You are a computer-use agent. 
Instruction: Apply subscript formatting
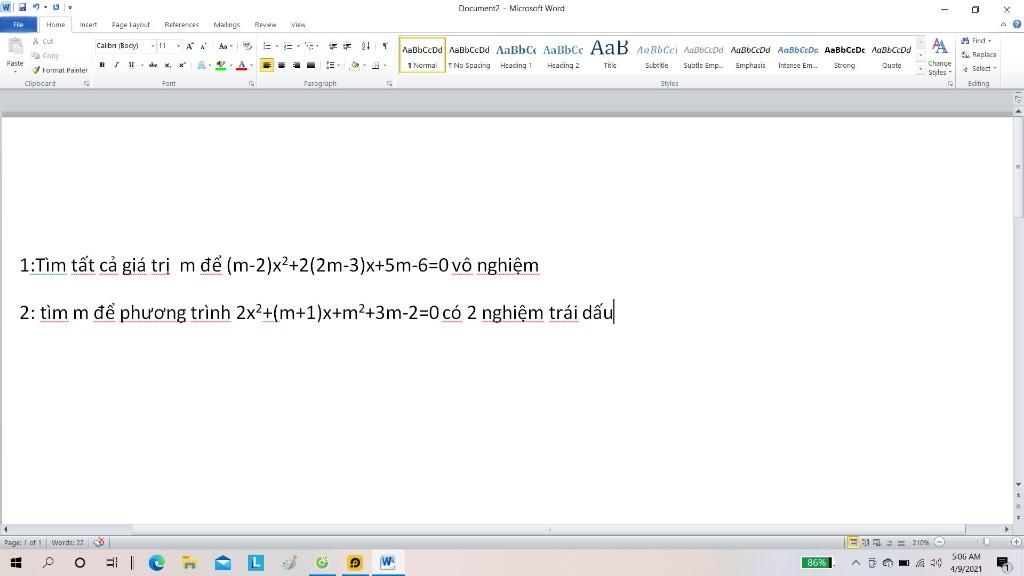click(x=167, y=65)
